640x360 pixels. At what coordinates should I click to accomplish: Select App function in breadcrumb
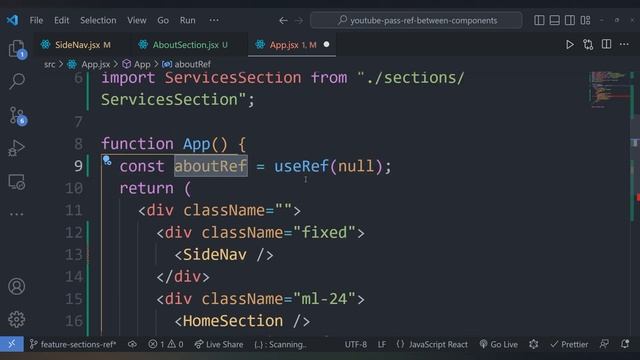click(142, 64)
